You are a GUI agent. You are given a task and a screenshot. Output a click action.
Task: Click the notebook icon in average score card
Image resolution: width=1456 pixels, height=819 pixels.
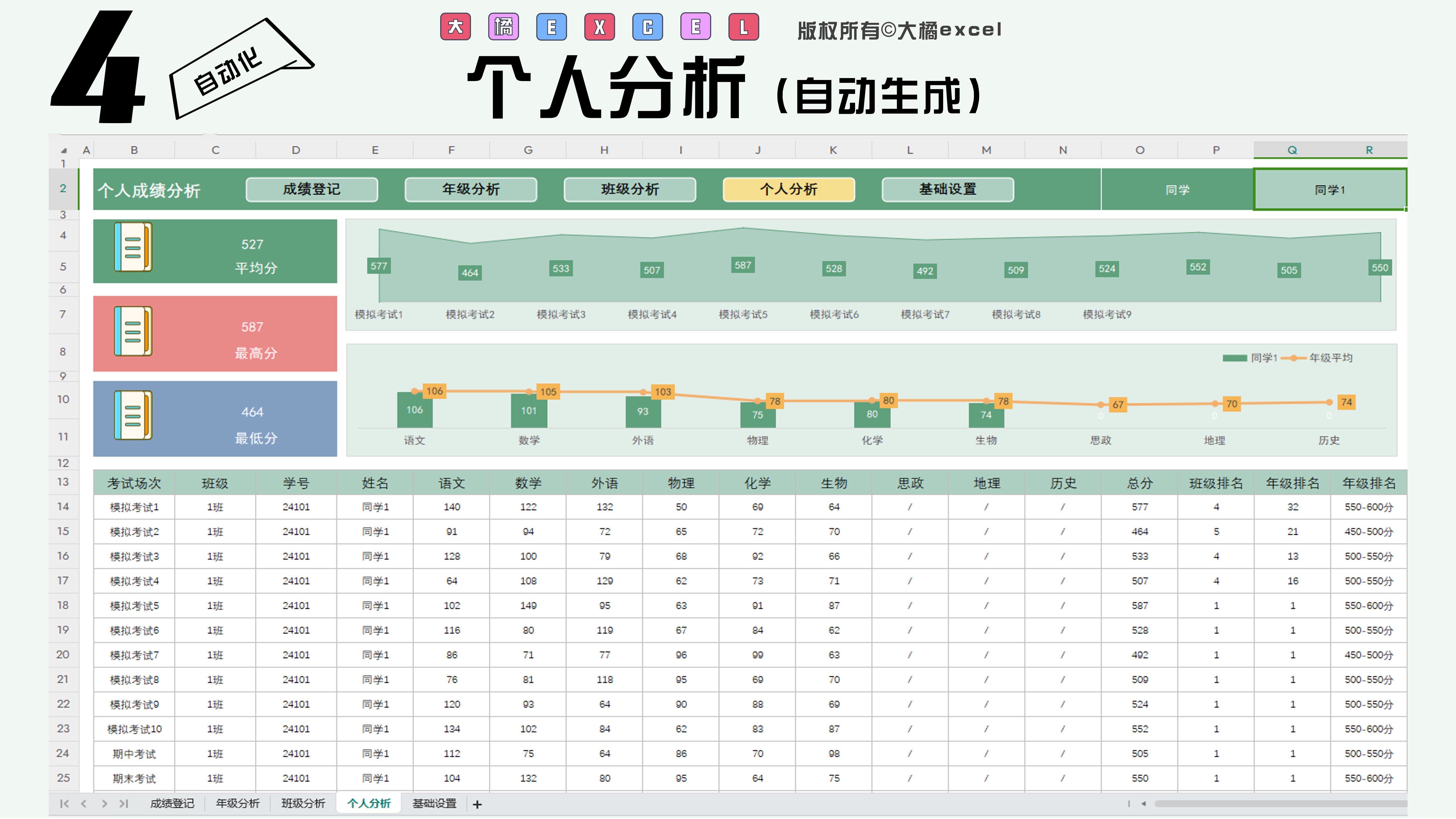point(133,248)
